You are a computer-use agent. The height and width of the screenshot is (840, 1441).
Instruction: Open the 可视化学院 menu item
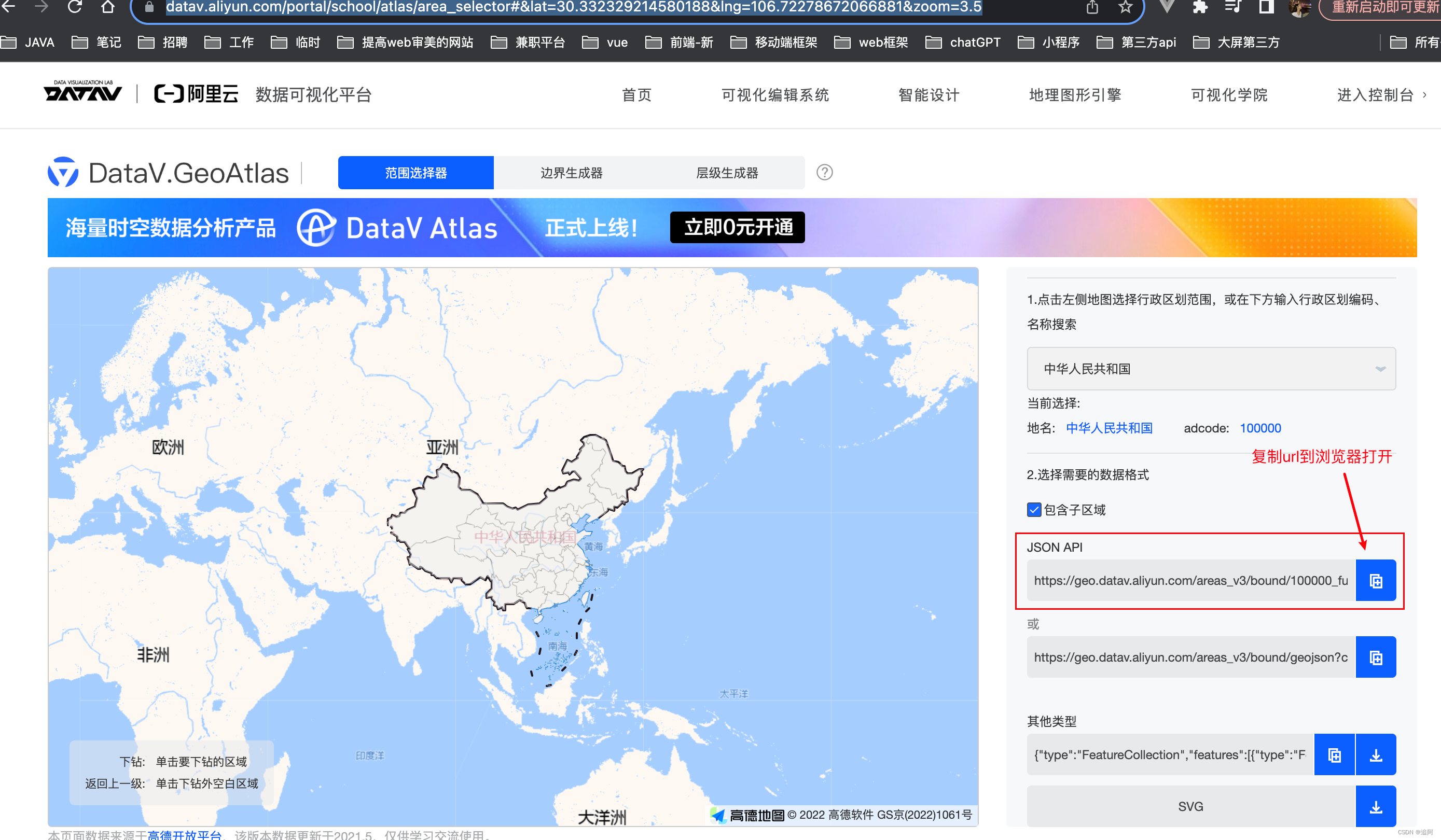tap(1229, 95)
